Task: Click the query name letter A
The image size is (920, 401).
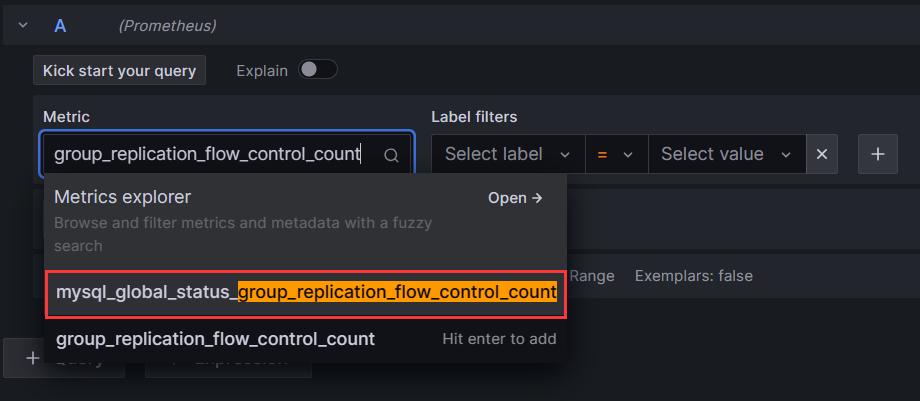Action: (60, 25)
